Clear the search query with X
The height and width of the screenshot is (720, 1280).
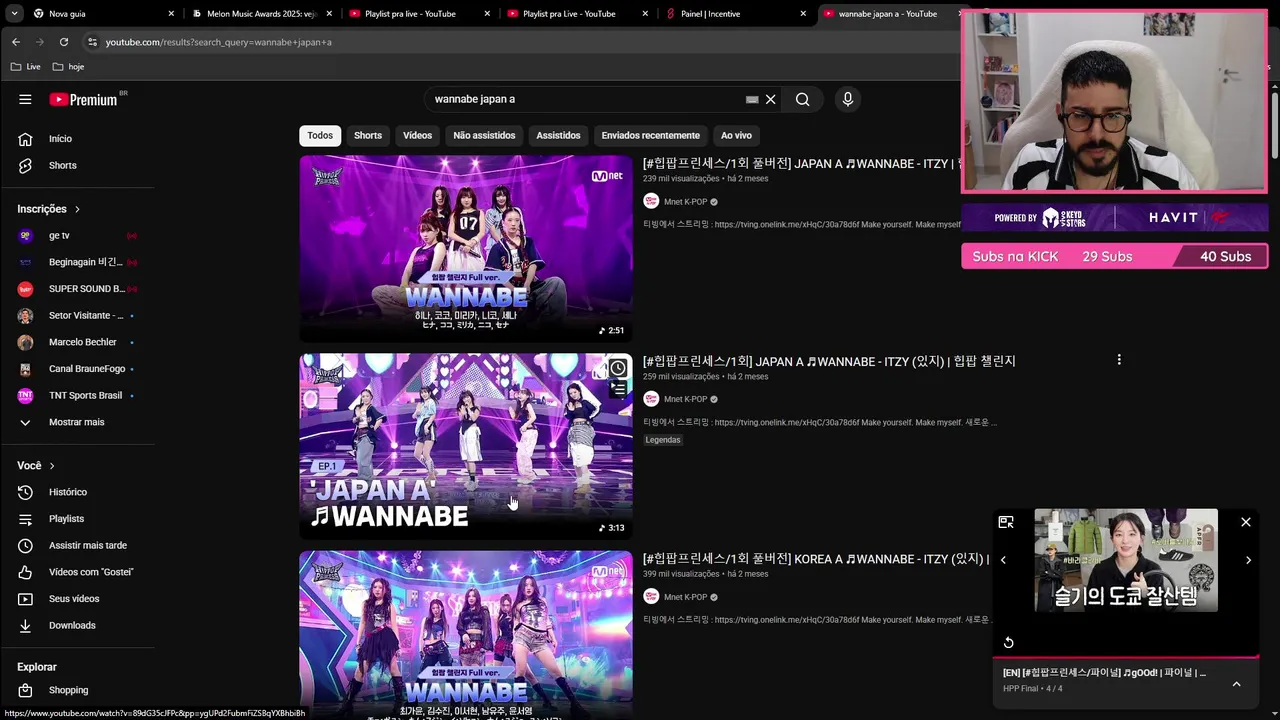[770, 99]
